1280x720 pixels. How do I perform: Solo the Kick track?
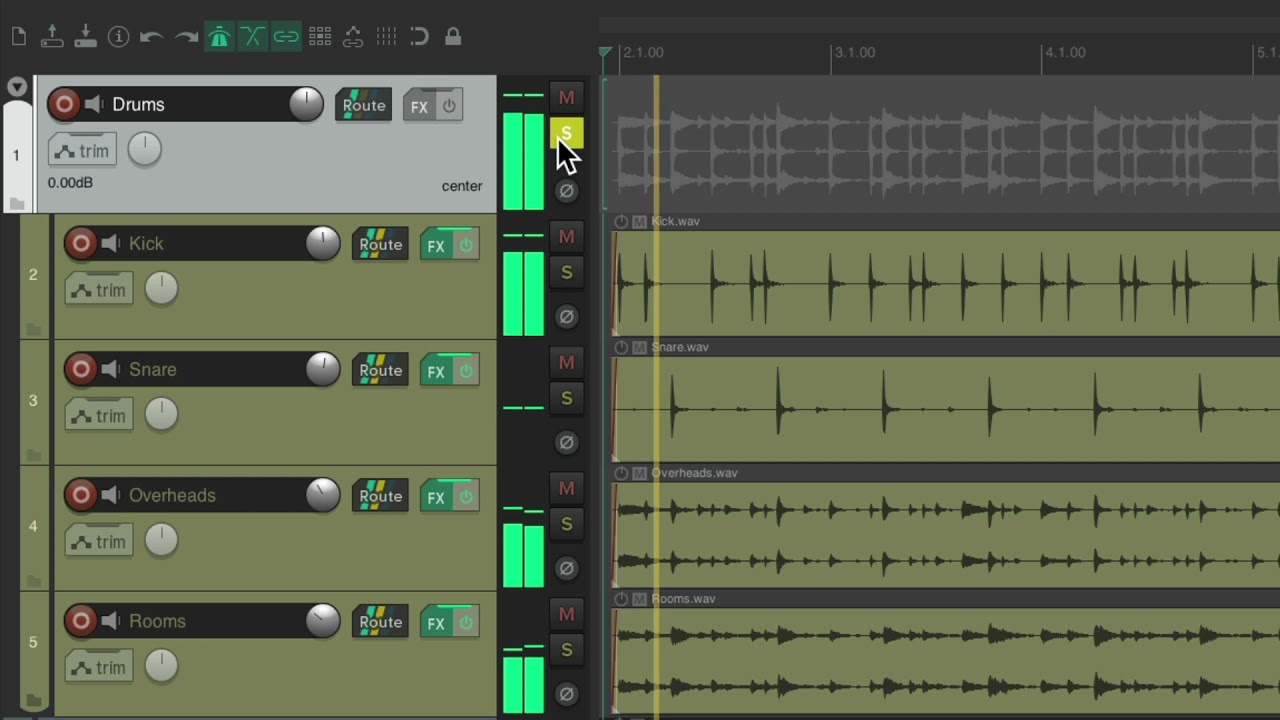567,273
